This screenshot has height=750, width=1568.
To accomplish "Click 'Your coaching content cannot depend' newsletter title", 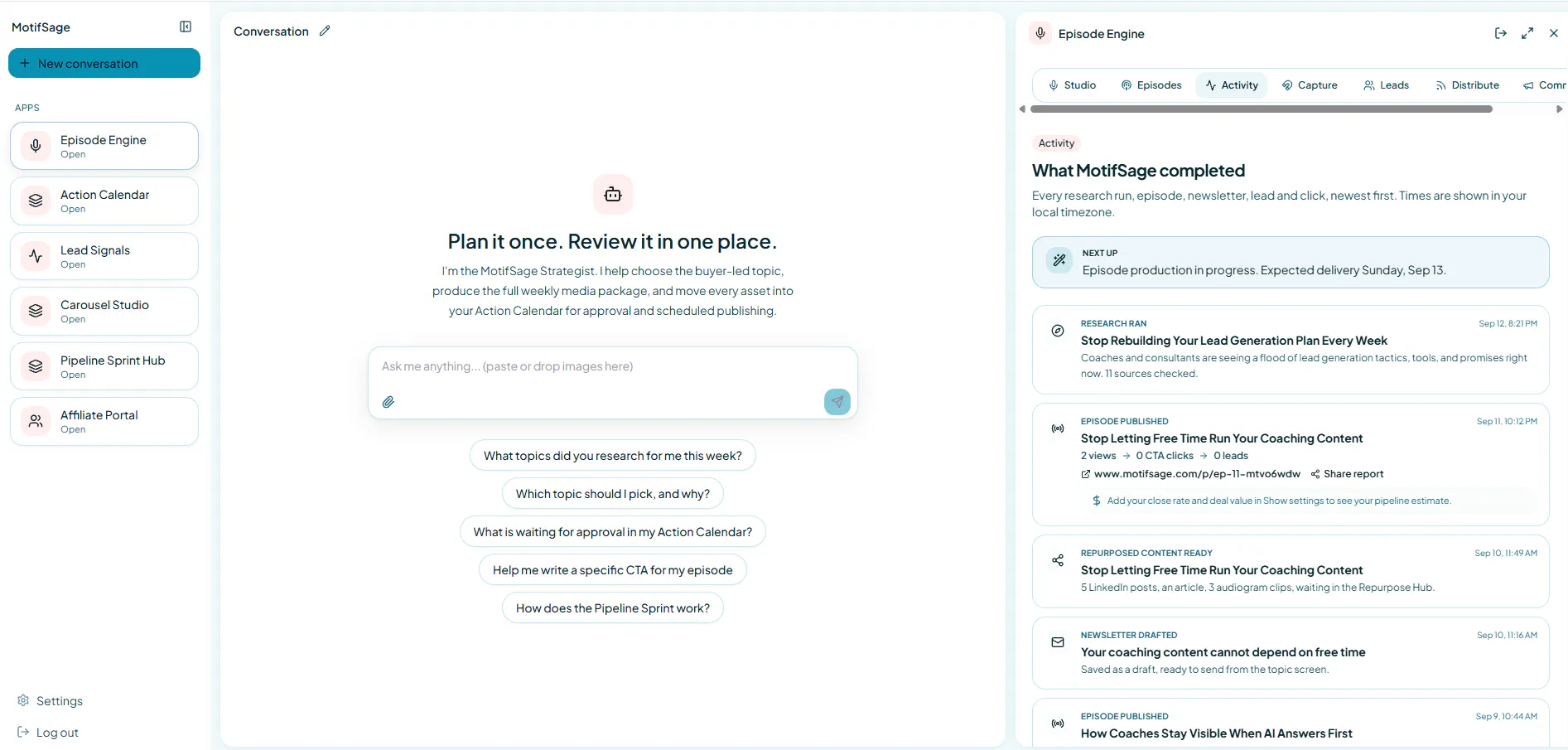I will click(x=1223, y=652).
